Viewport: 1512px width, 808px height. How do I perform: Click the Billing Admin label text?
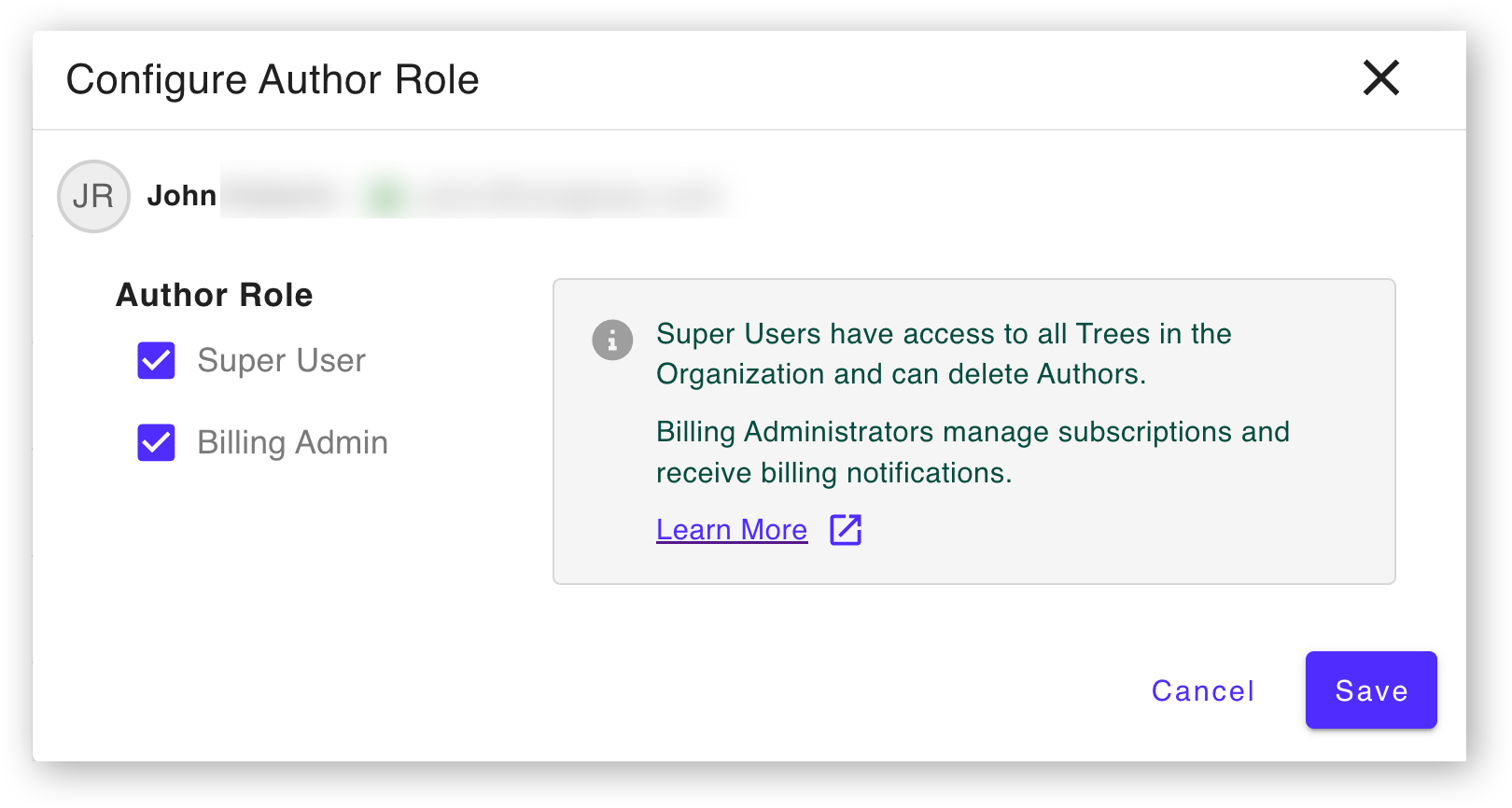click(x=292, y=442)
